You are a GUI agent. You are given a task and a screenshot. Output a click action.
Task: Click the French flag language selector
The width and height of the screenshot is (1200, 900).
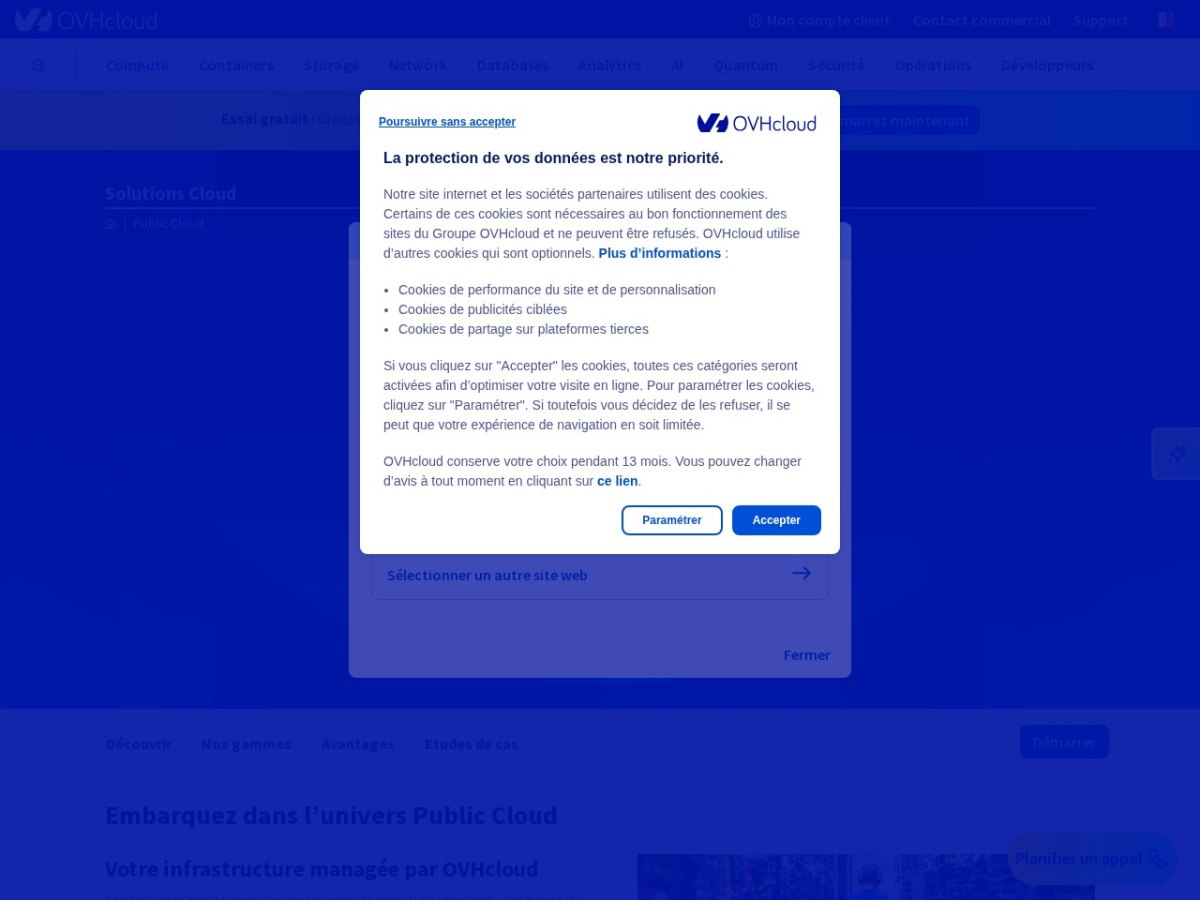click(x=1166, y=20)
